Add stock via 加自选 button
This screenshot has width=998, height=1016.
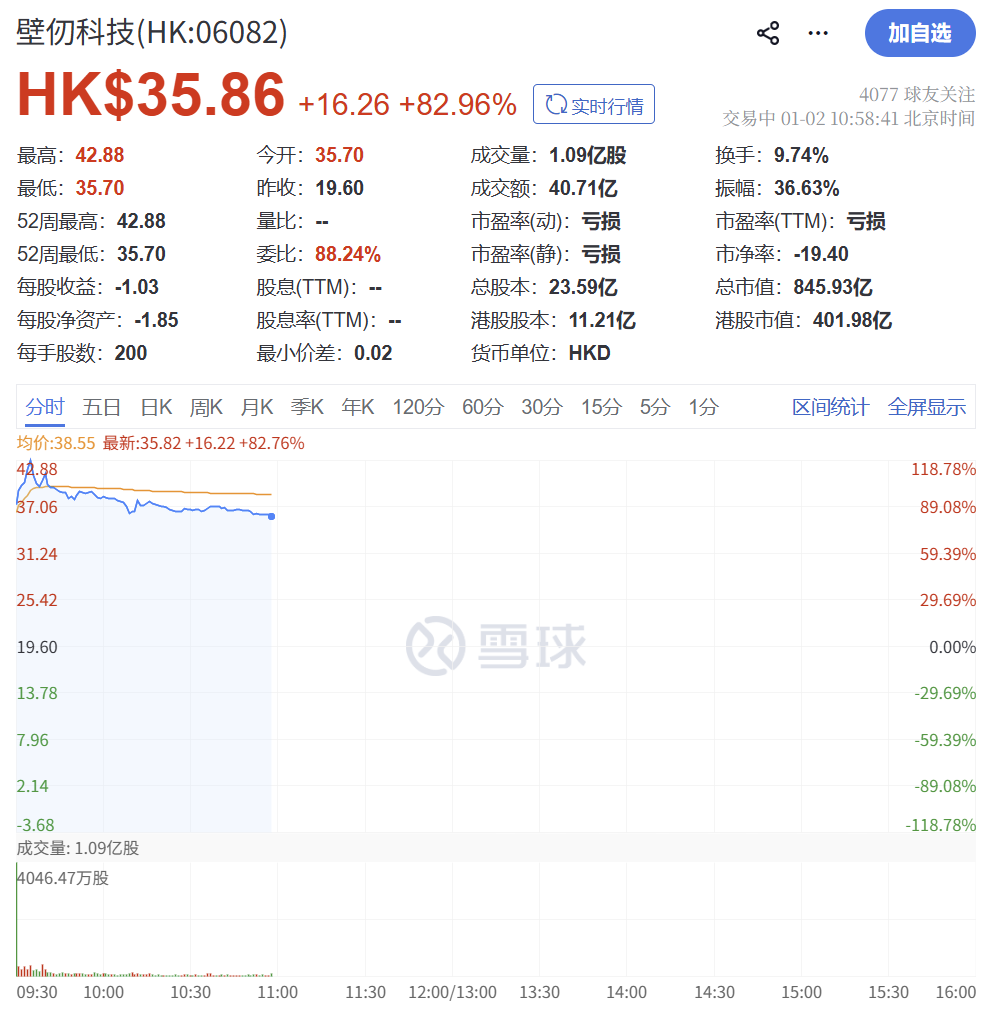(x=920, y=33)
